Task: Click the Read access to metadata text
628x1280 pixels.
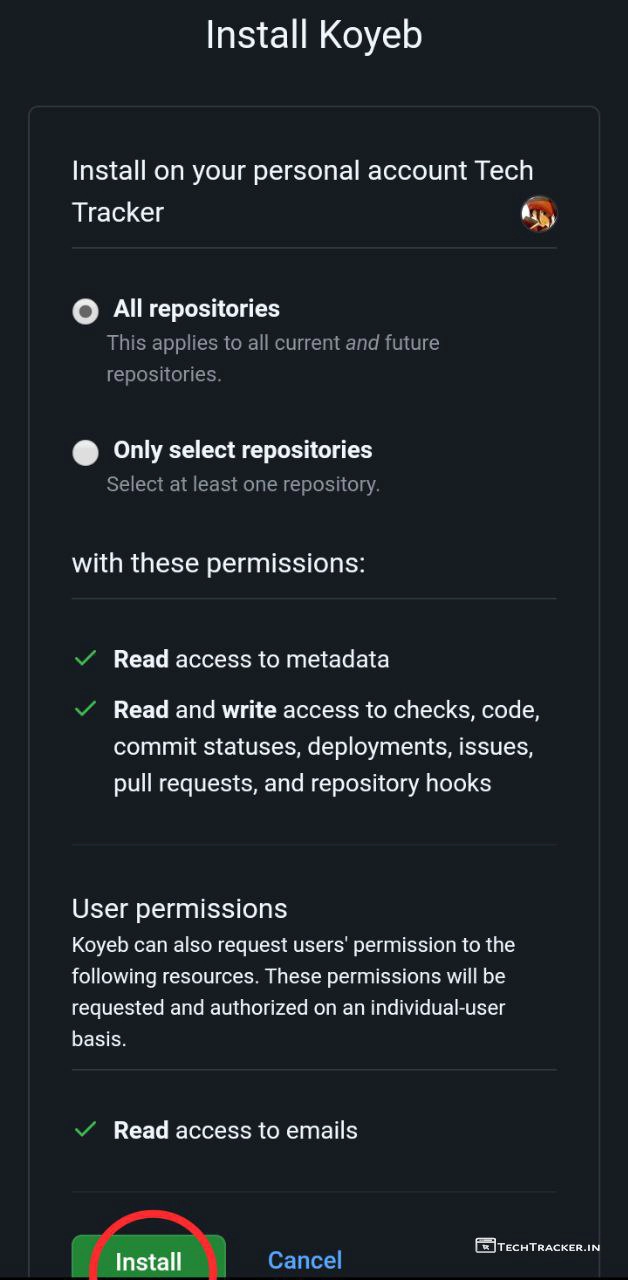Action: (251, 659)
